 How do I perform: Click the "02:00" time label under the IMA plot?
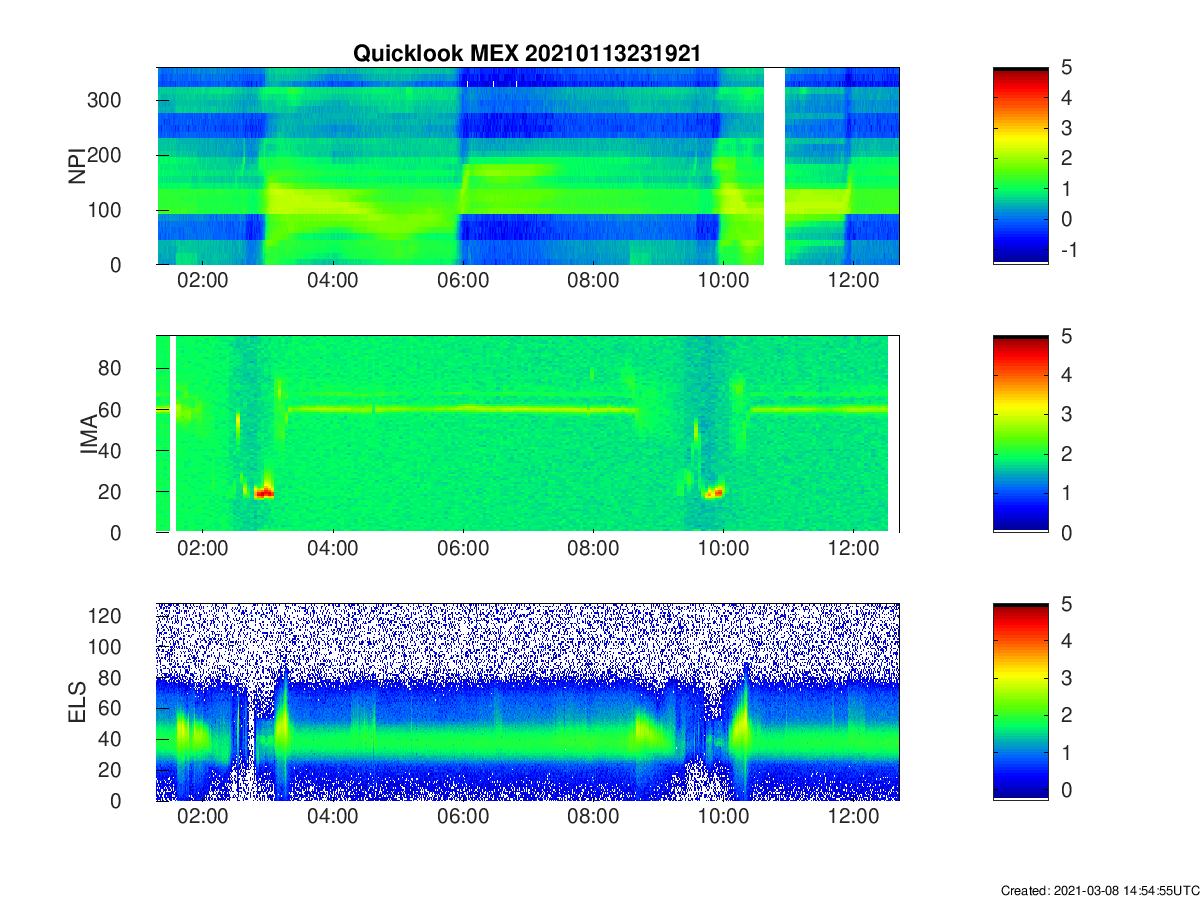(202, 550)
